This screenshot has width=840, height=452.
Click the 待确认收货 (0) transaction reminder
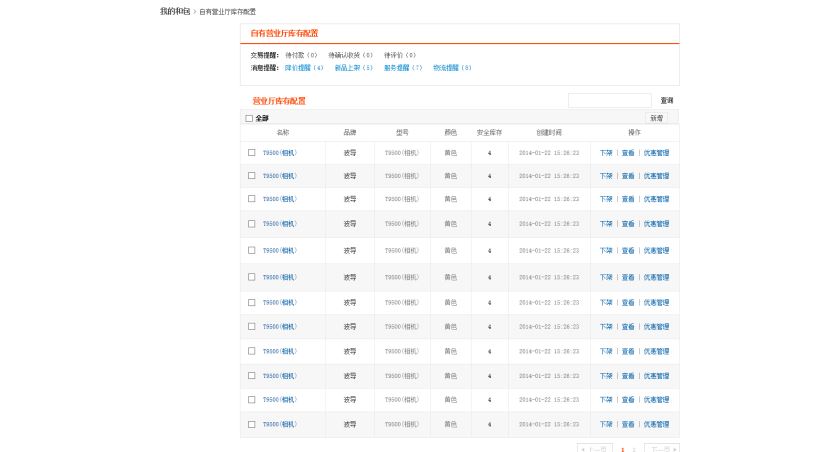pyautogui.click(x=350, y=55)
